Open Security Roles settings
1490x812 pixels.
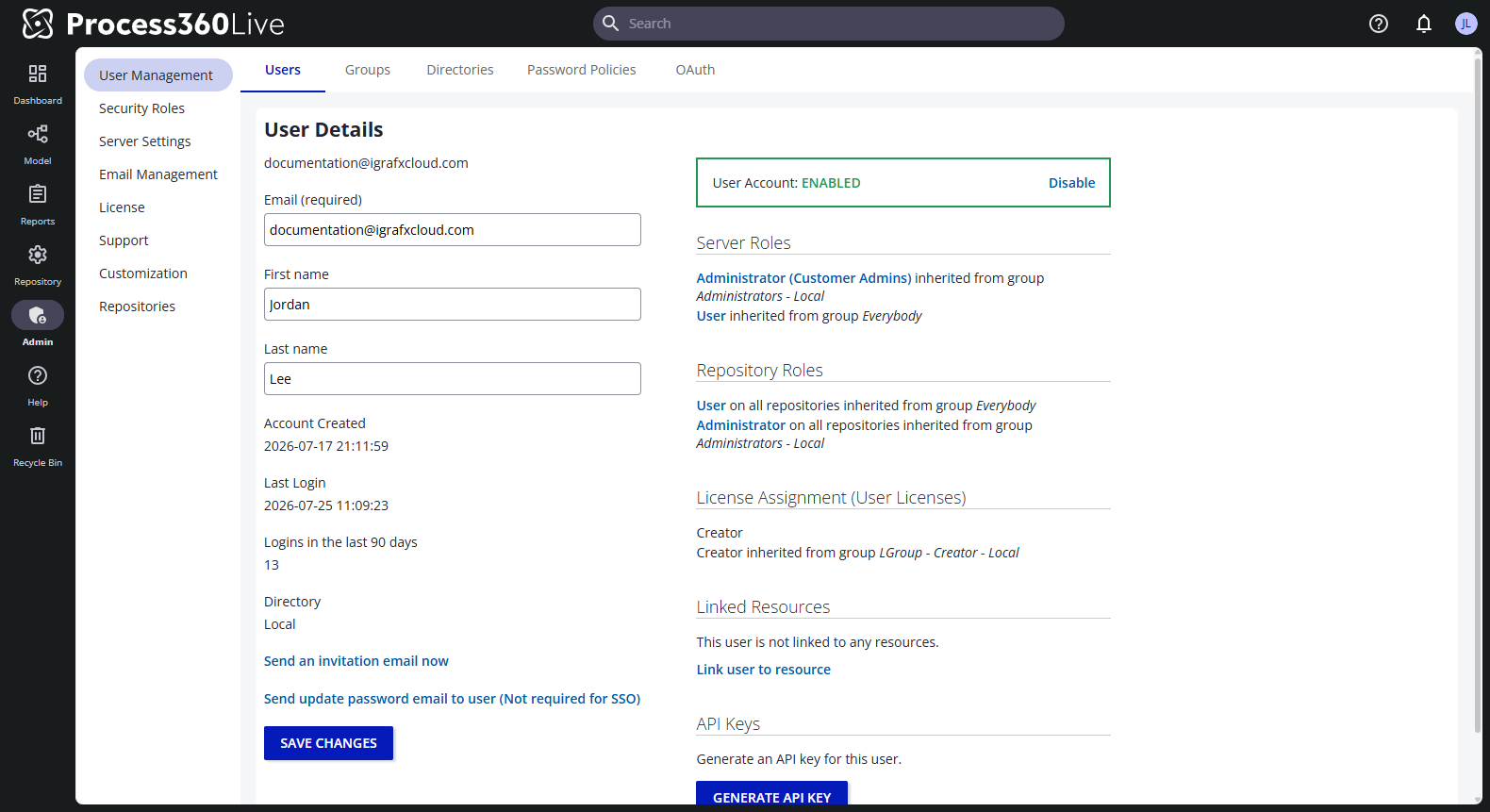pyautogui.click(x=141, y=108)
